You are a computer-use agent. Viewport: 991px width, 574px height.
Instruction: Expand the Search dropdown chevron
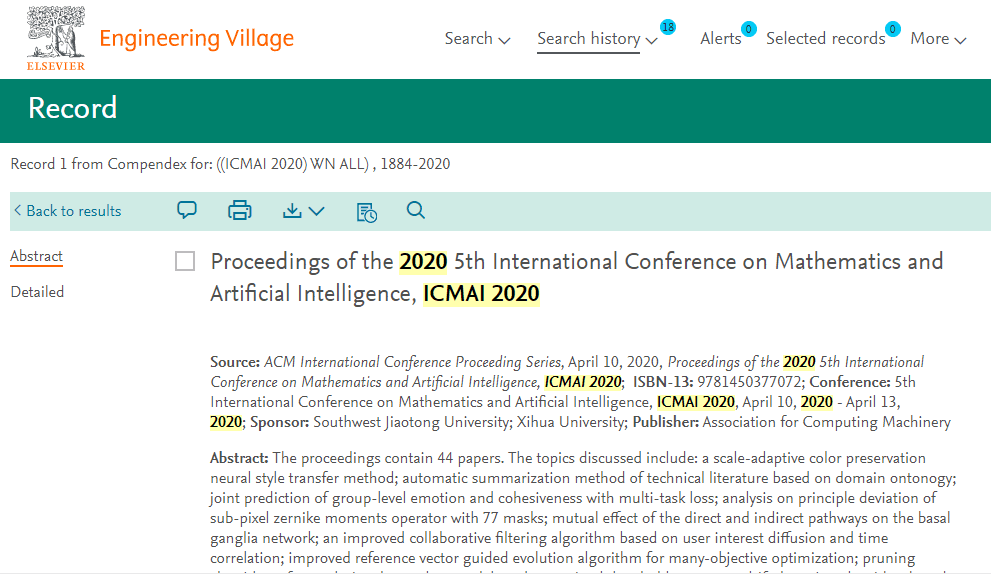(x=504, y=40)
